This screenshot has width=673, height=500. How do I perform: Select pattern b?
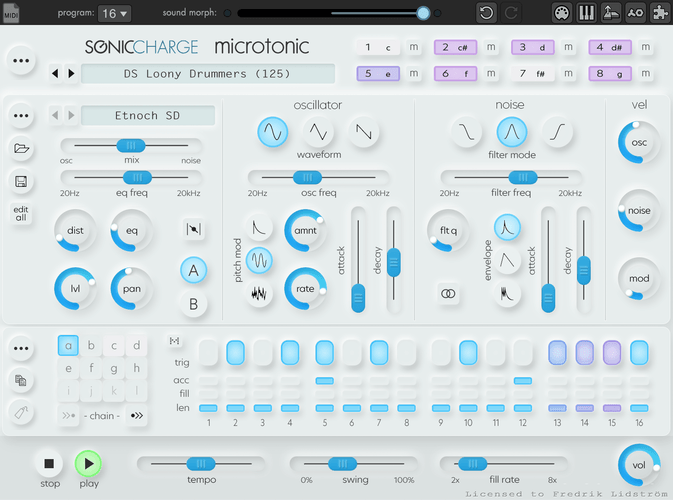point(91,345)
